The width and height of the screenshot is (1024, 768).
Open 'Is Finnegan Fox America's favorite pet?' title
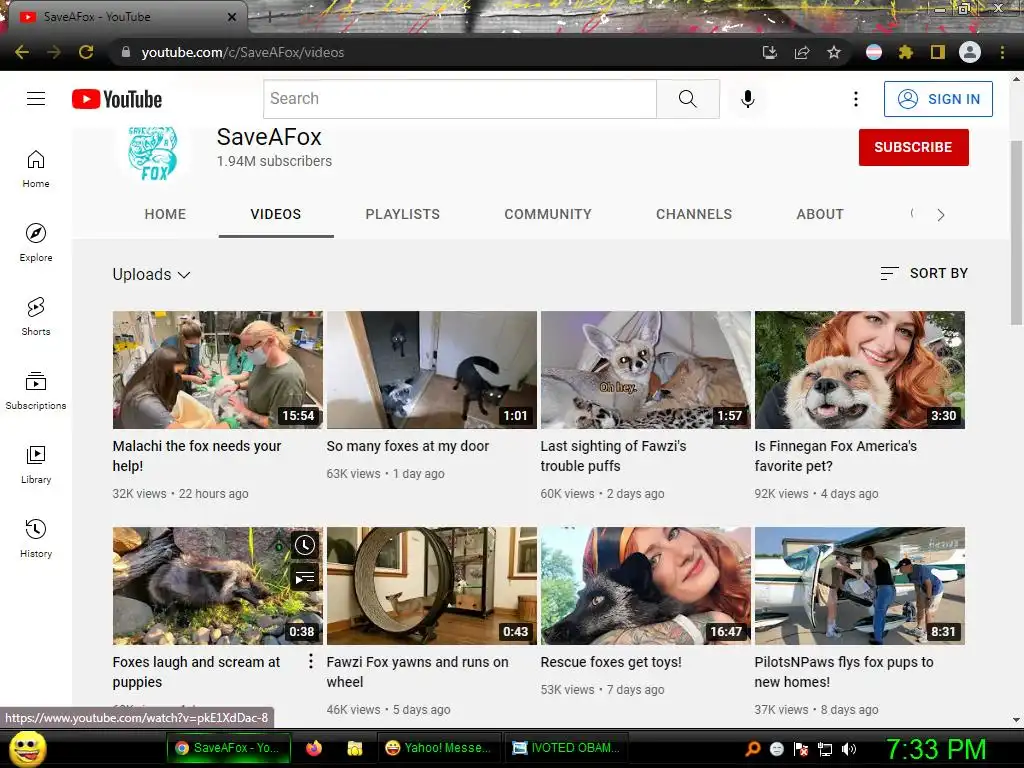pos(835,456)
